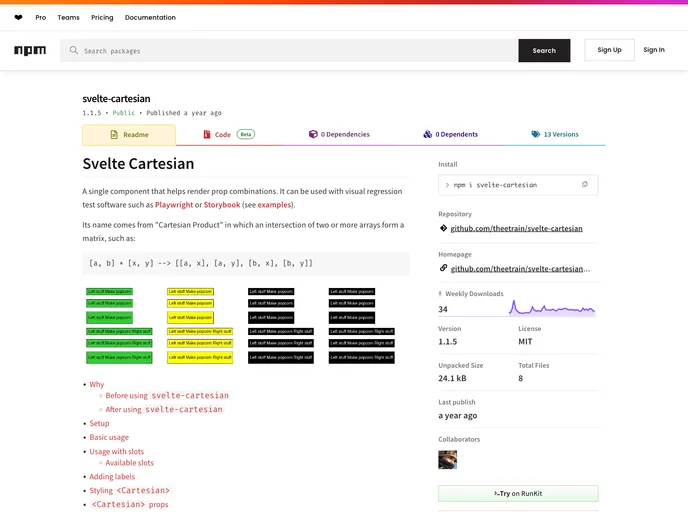Screen dimensions: 688x512
Task: Open the Playwright link
Action: click(174, 205)
